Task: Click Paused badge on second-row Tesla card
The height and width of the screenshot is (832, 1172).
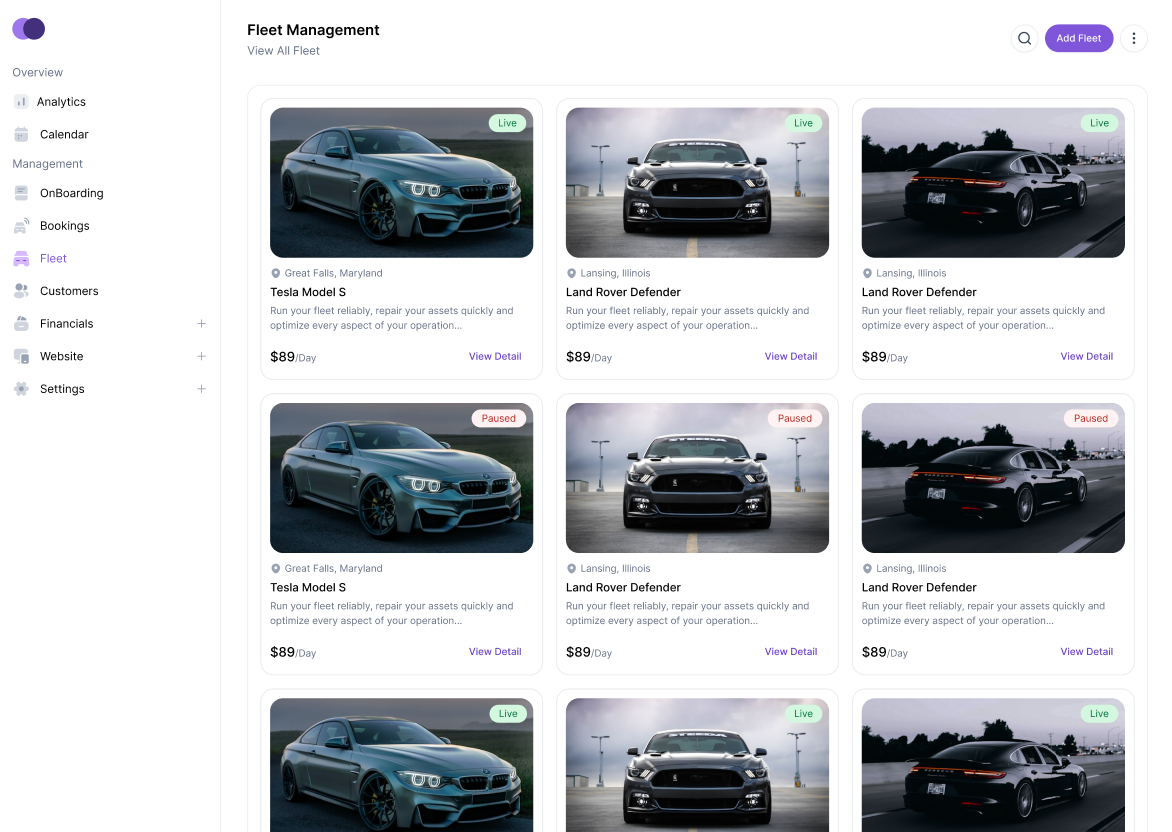Action: point(499,419)
